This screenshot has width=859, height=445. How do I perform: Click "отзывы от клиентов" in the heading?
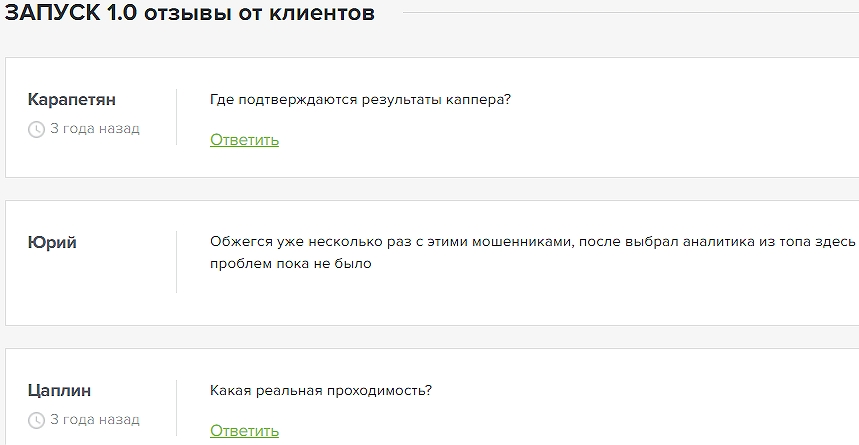[259, 14]
